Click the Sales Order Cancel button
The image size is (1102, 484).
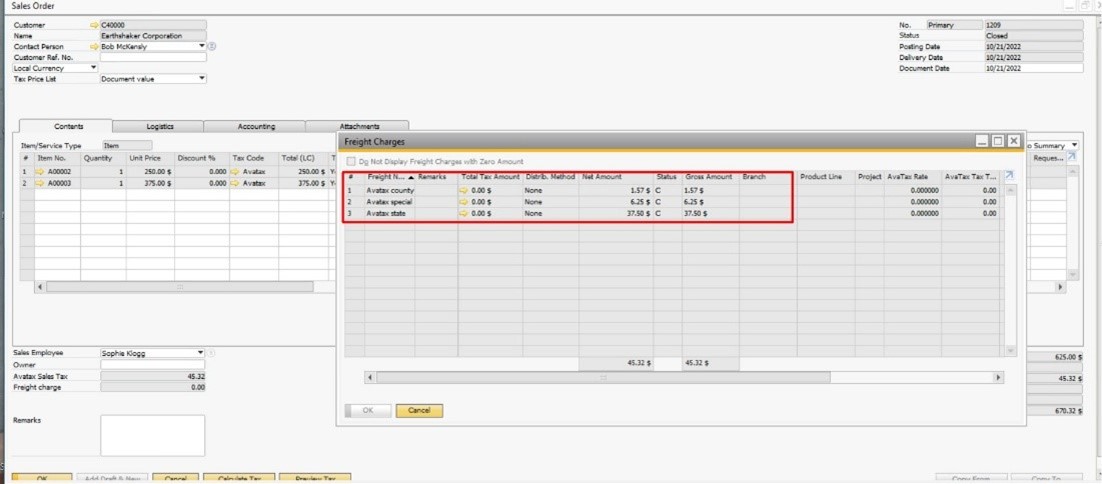[x=175, y=478]
